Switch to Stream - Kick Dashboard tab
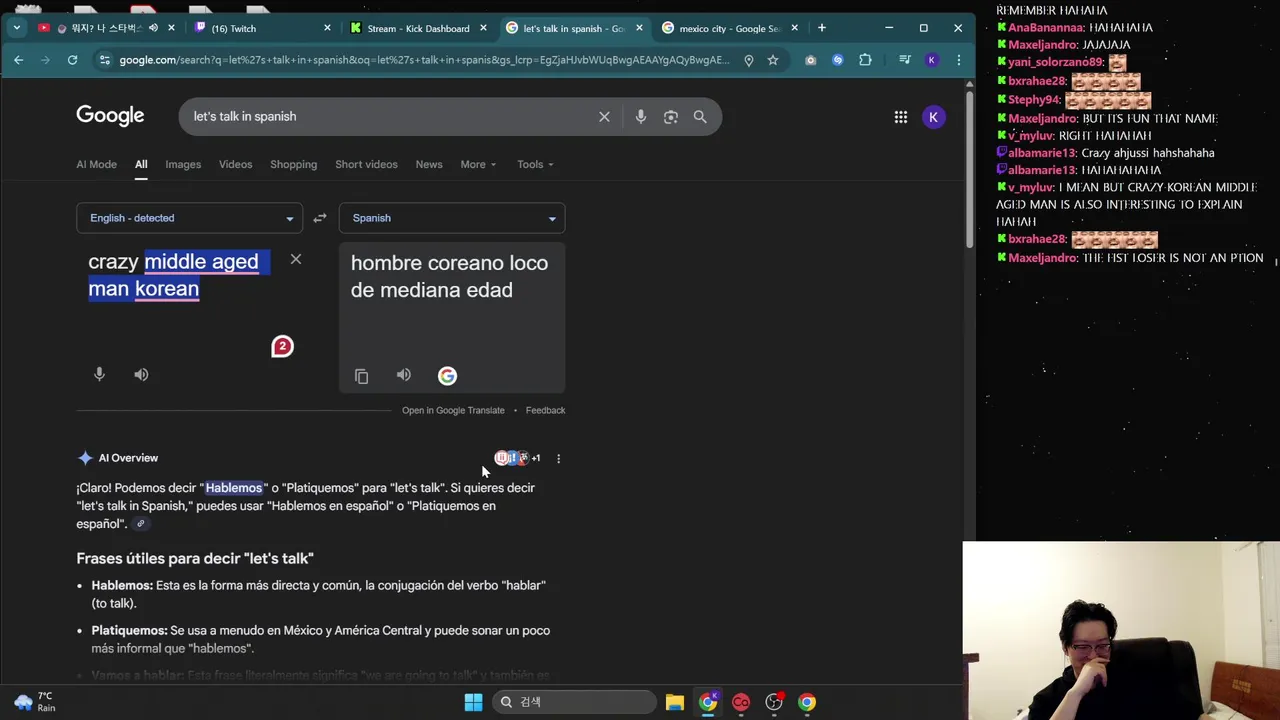Screen dimensions: 1280x720 [418, 28]
